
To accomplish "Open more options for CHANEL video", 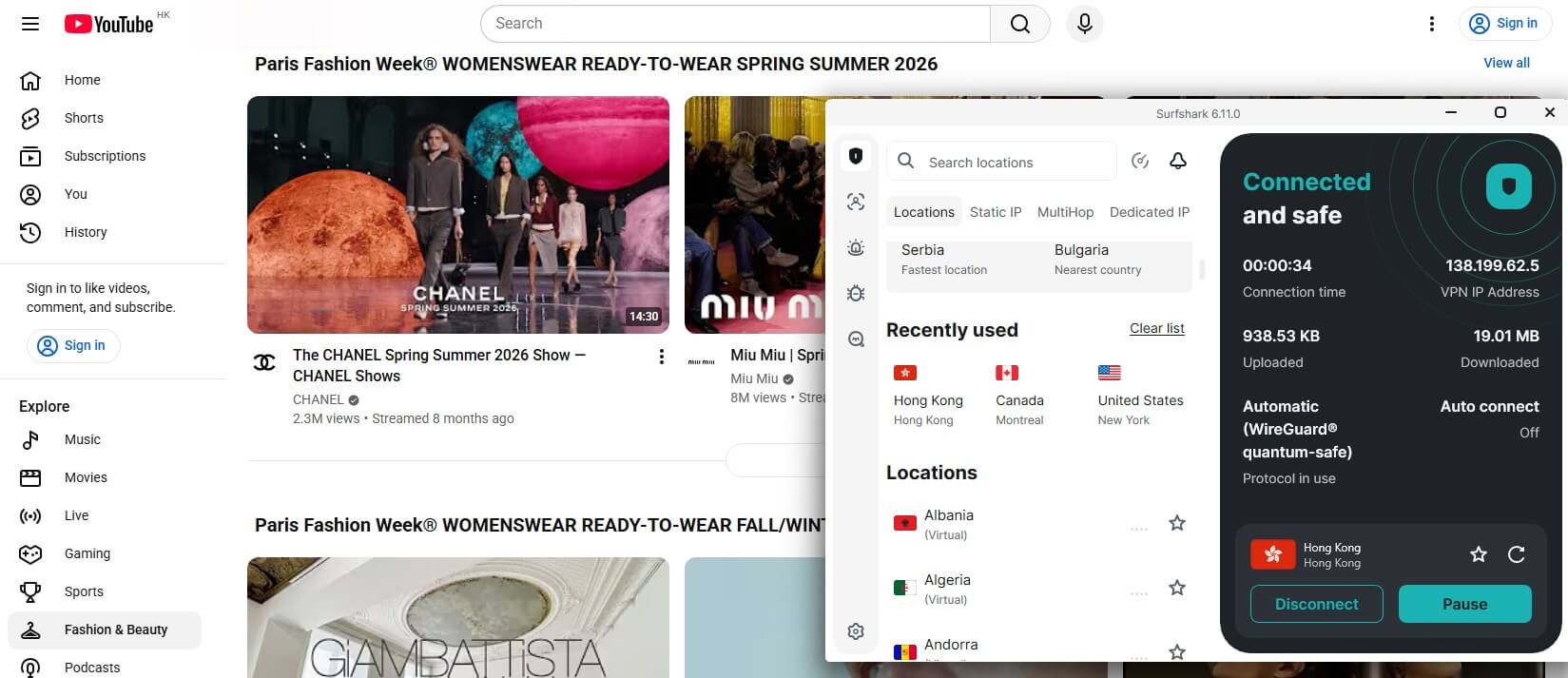I will [x=661, y=357].
